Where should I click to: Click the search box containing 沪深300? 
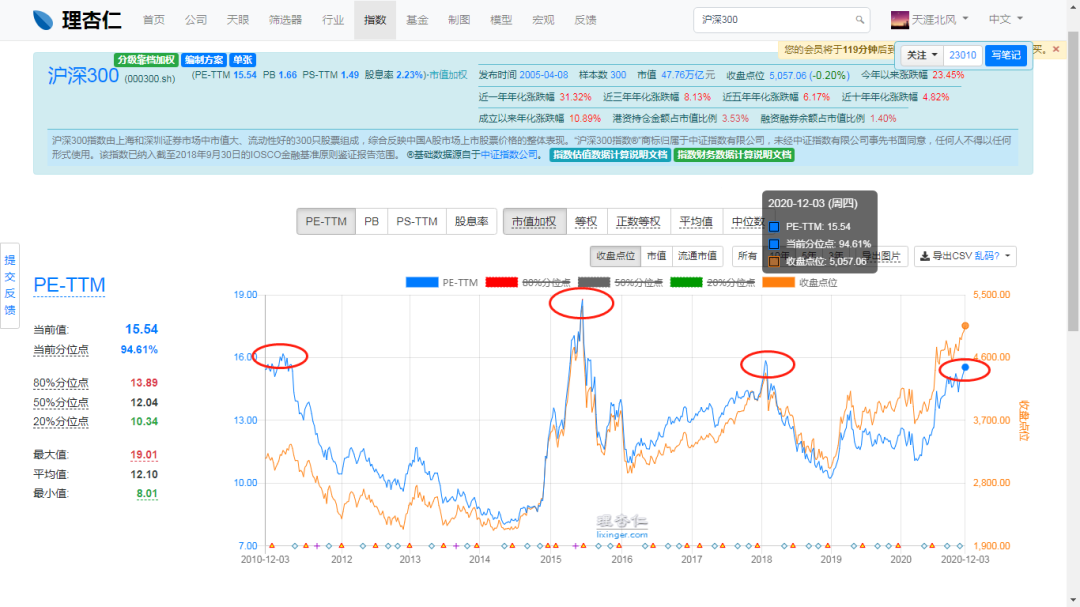click(781, 20)
